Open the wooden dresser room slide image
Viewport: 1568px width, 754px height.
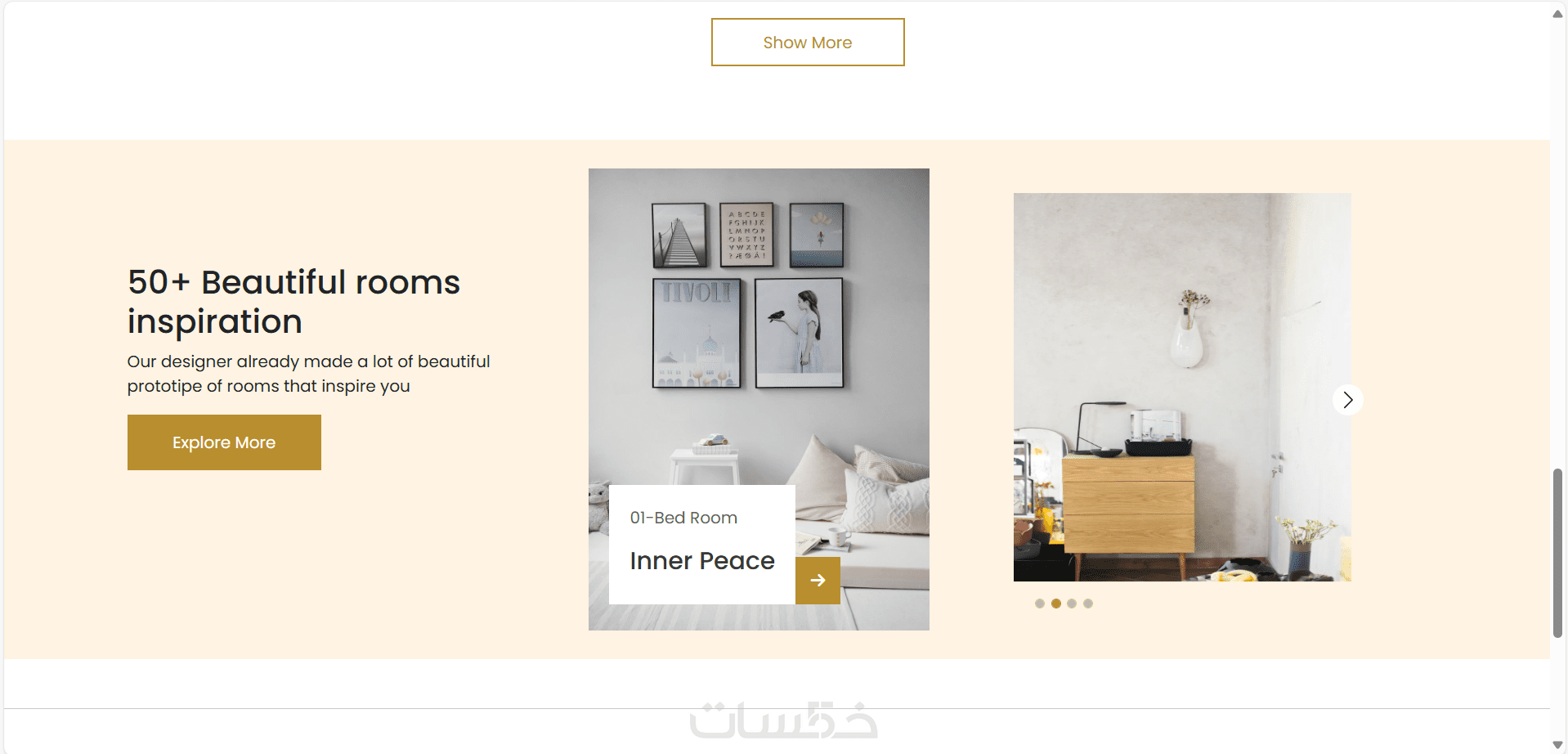point(1182,387)
